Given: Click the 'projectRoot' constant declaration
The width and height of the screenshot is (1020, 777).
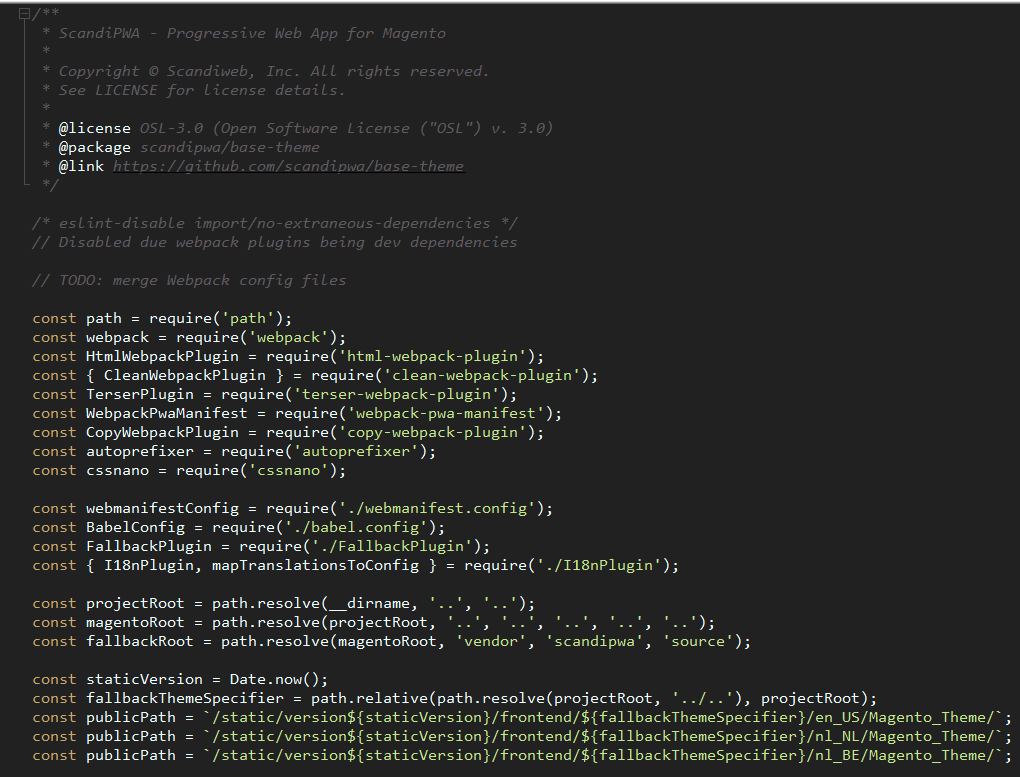Looking at the screenshot, I should click(284, 603).
